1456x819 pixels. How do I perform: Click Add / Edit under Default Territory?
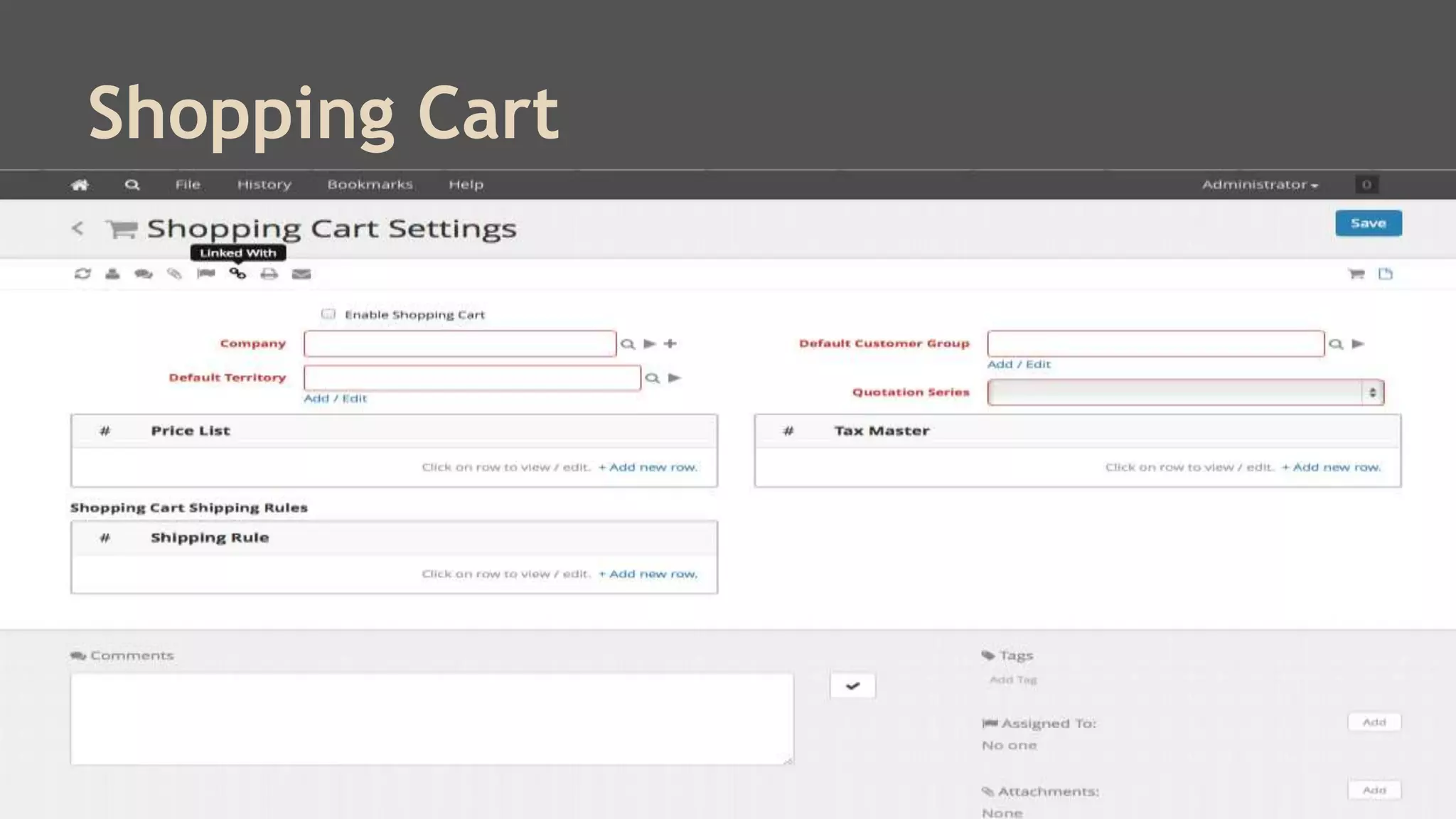pos(335,398)
